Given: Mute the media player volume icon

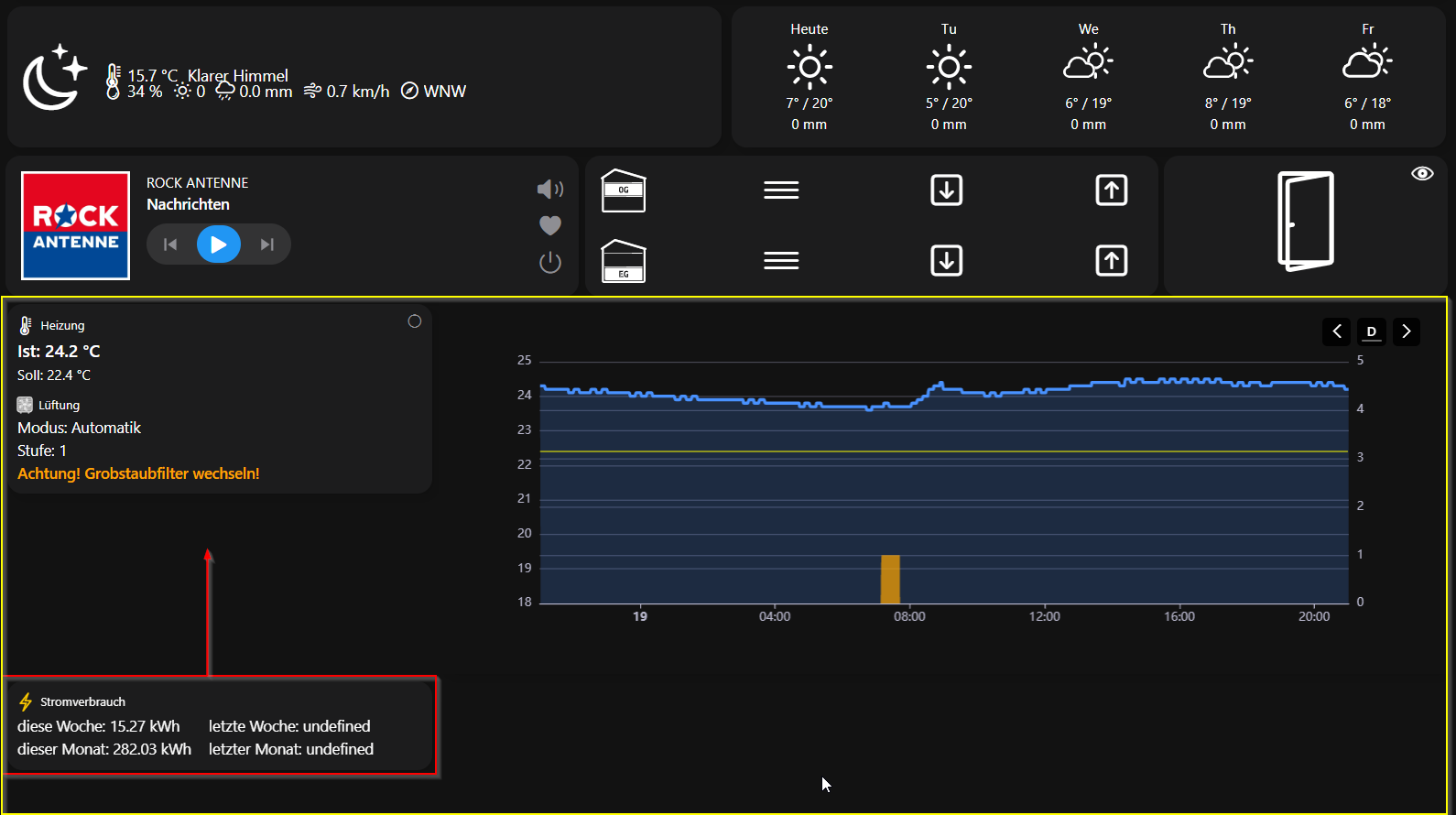Looking at the screenshot, I should point(549,190).
